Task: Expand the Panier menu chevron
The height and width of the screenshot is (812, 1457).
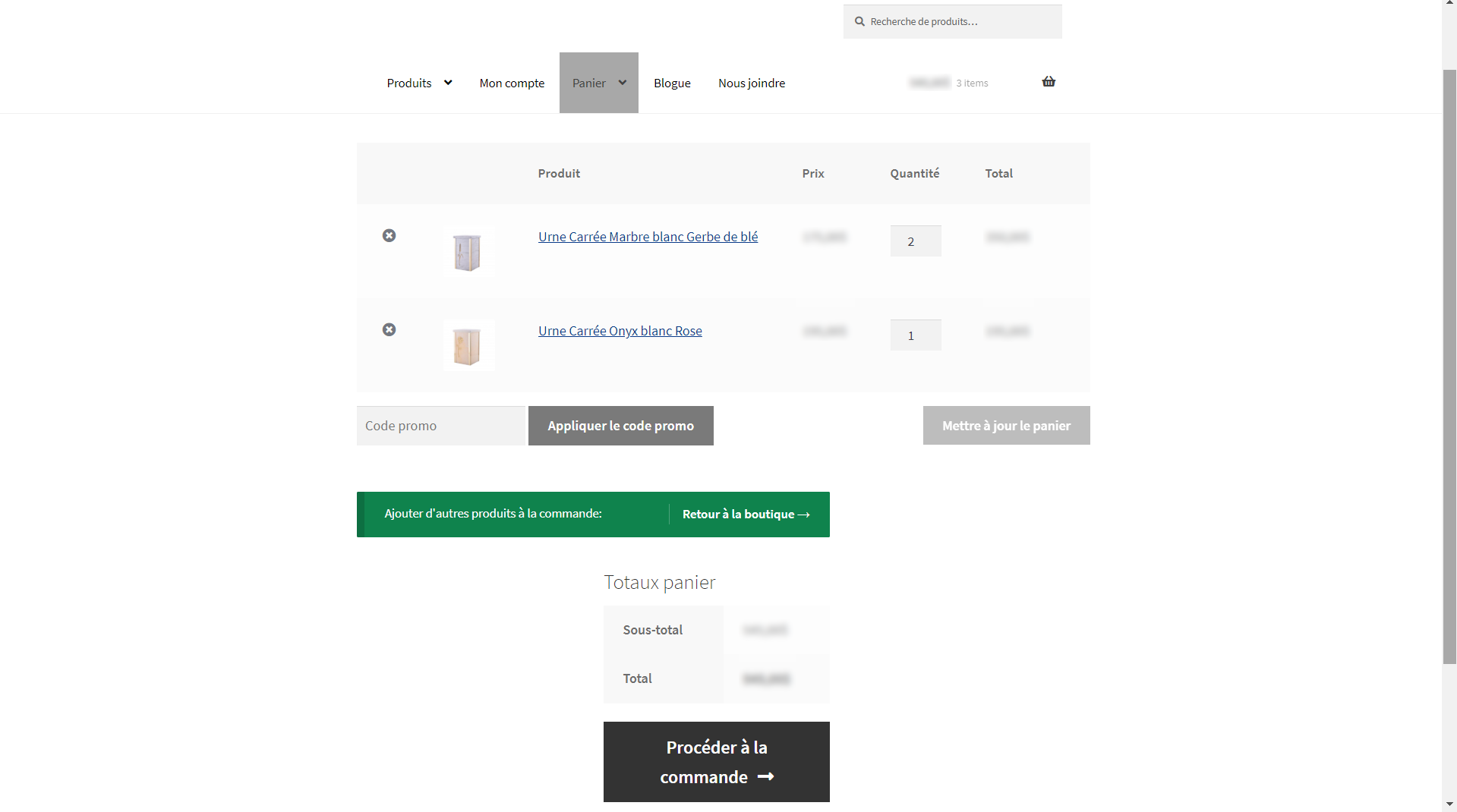Action: point(623,83)
